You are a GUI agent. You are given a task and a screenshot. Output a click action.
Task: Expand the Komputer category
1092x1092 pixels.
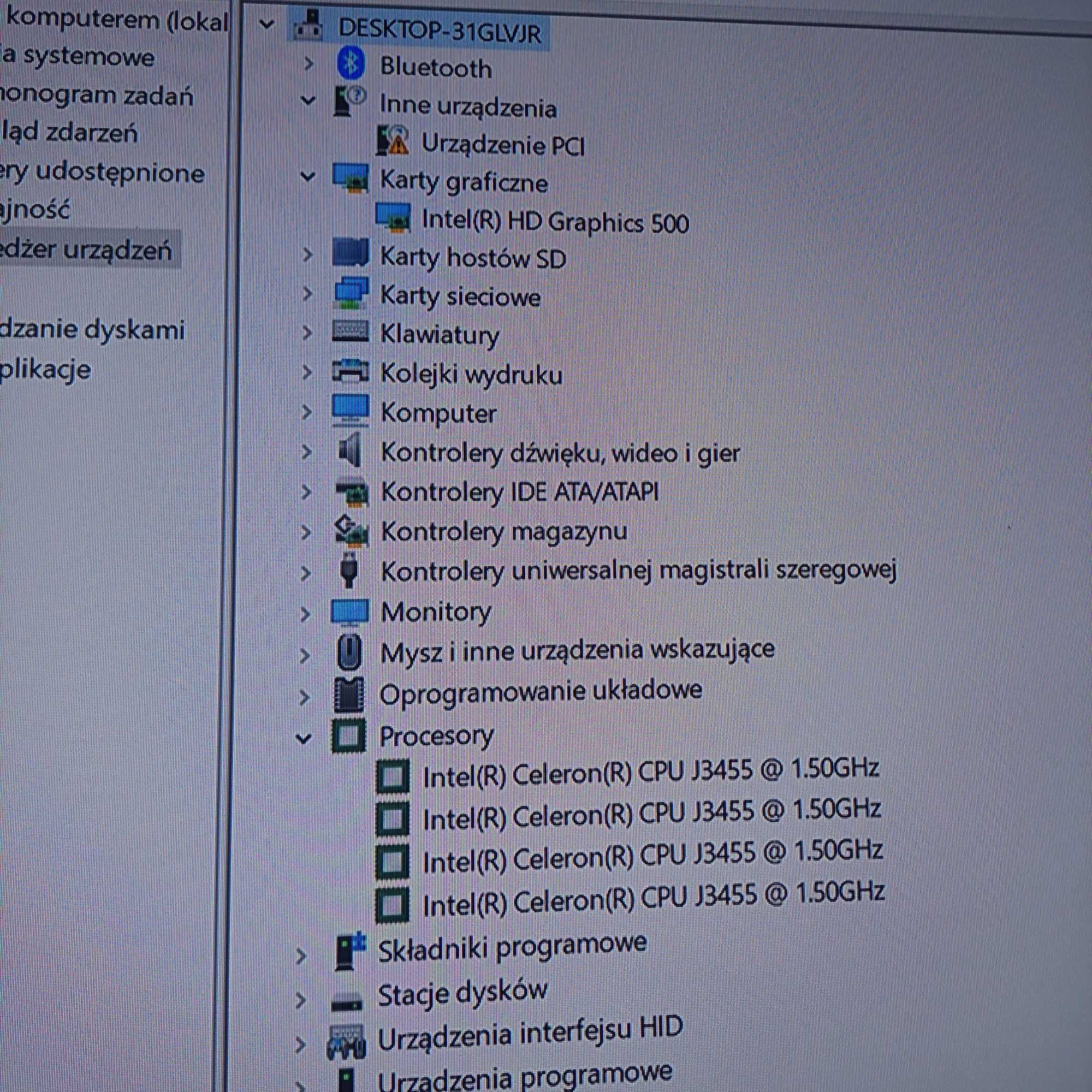point(306,412)
